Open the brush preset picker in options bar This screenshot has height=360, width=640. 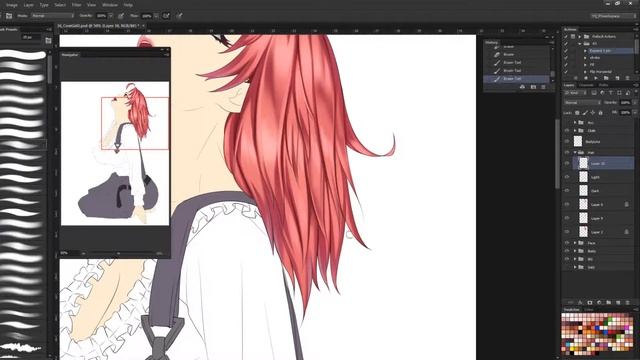(x=9, y=16)
